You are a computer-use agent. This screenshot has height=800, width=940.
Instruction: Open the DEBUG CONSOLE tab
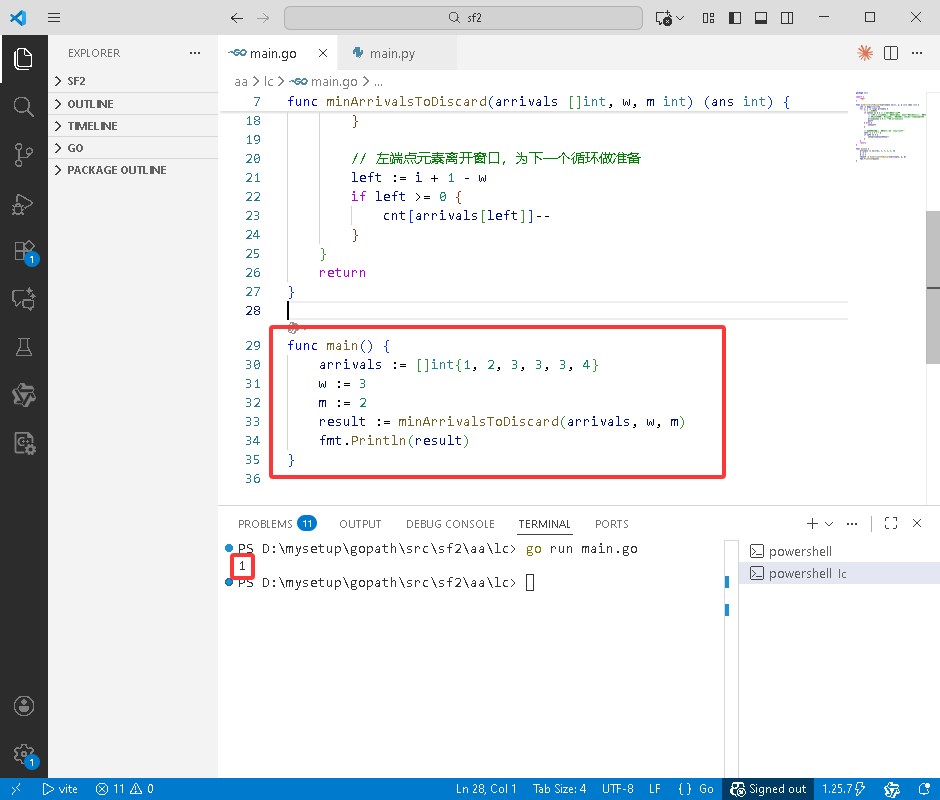(450, 524)
